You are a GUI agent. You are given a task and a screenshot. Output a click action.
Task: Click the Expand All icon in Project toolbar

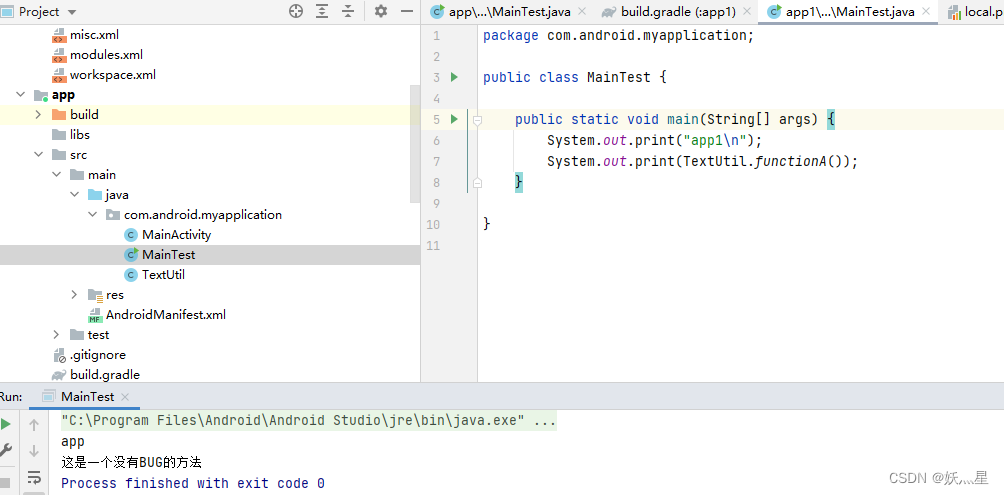(322, 11)
